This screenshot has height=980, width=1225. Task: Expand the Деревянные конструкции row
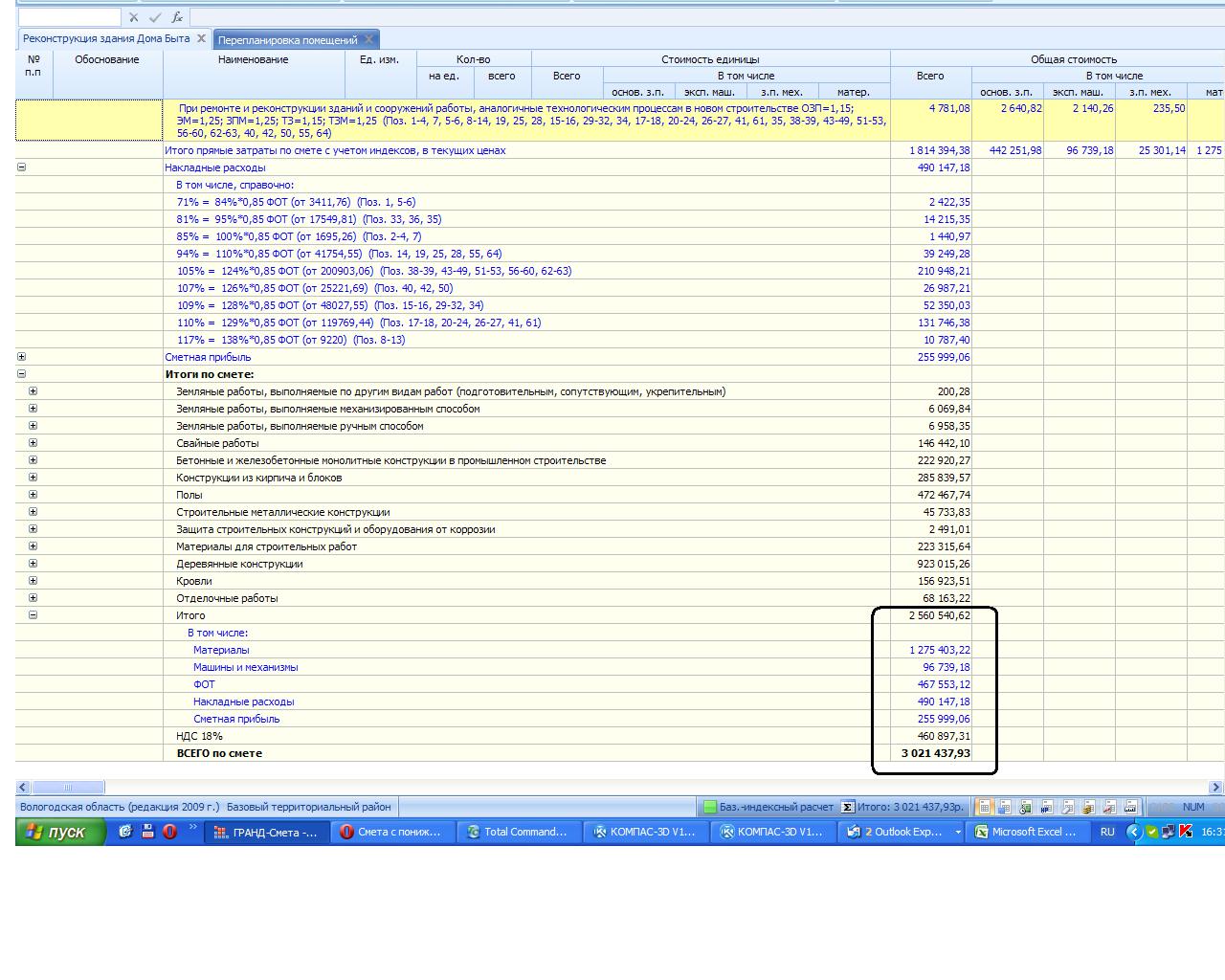[x=33, y=564]
